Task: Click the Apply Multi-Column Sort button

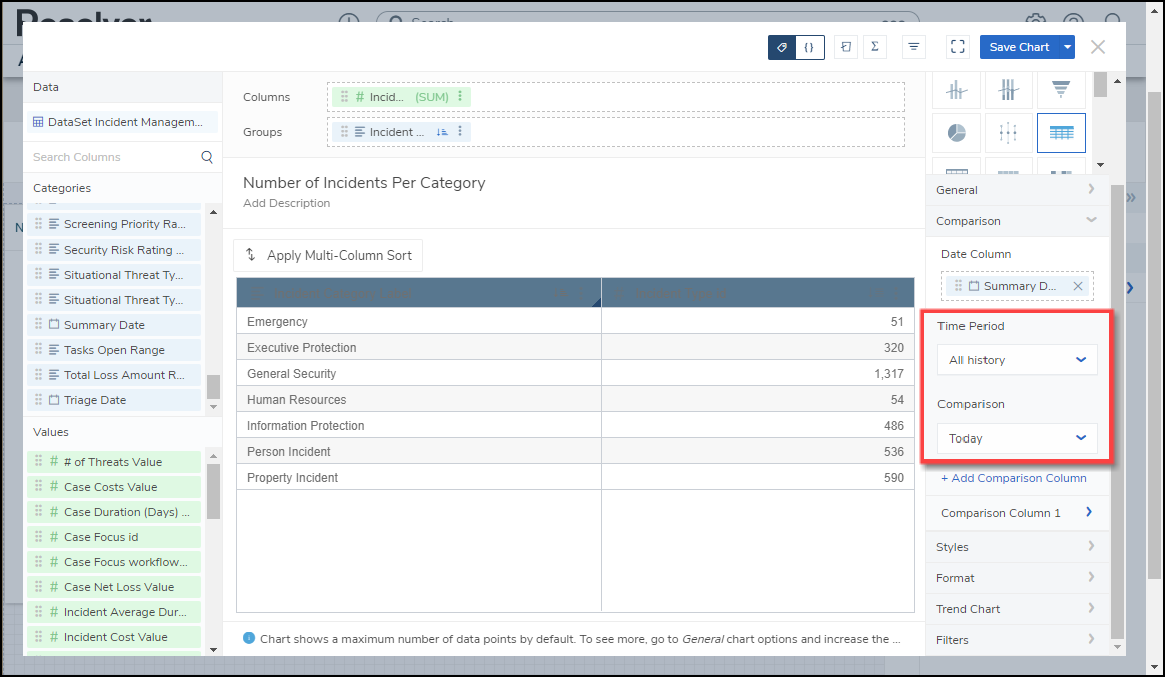Action: (328, 255)
